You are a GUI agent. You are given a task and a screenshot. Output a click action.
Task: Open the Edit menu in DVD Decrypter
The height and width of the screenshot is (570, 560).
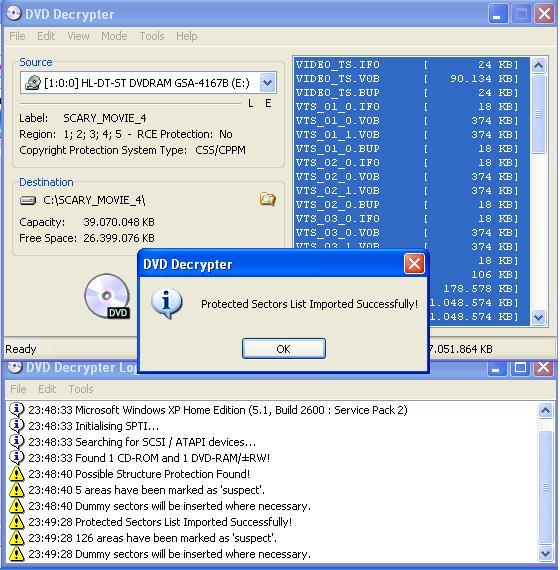coord(46,36)
